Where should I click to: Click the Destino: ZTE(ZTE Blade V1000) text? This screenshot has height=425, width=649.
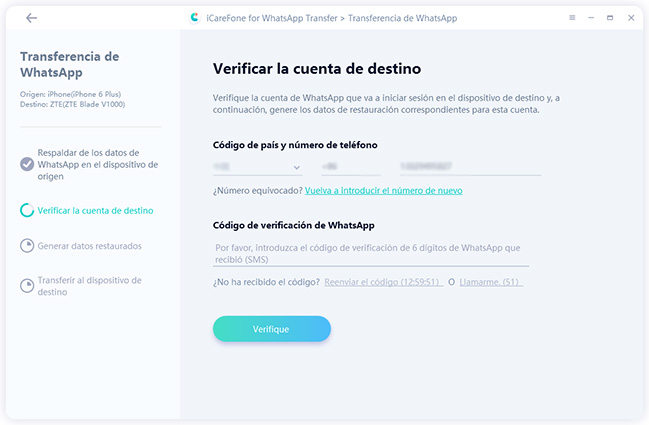coord(72,104)
